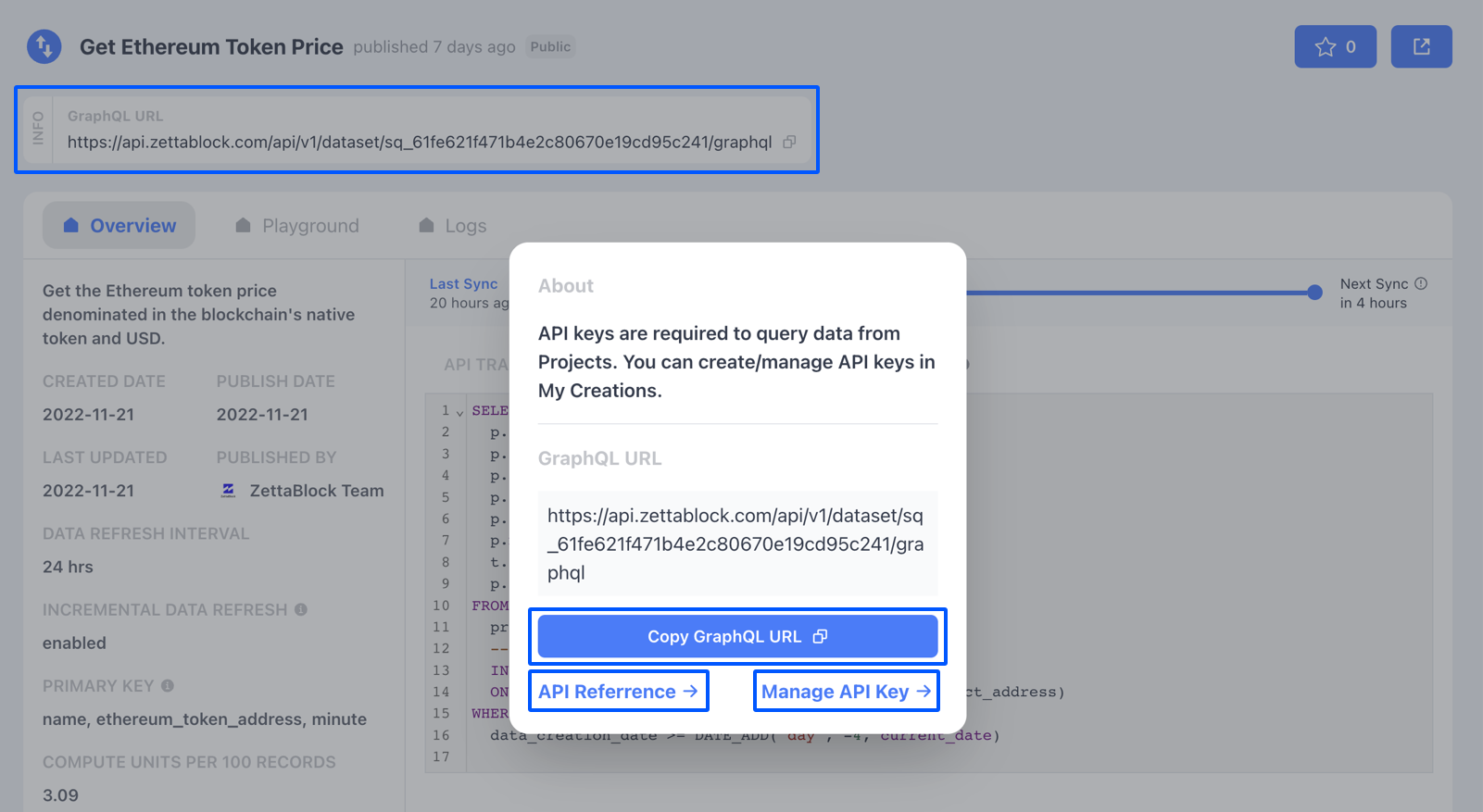Open the Logs tab
Screen dimensions: 1483x812
pyautogui.click(x=453, y=225)
